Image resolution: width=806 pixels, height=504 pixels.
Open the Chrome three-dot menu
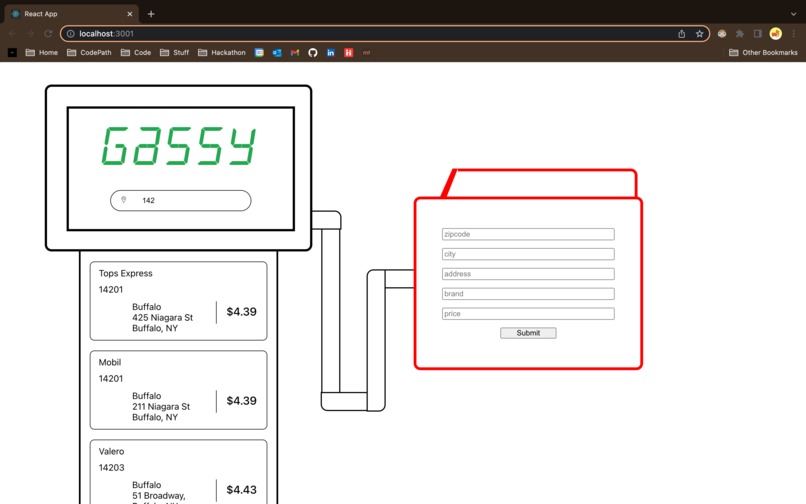pyautogui.click(x=794, y=33)
